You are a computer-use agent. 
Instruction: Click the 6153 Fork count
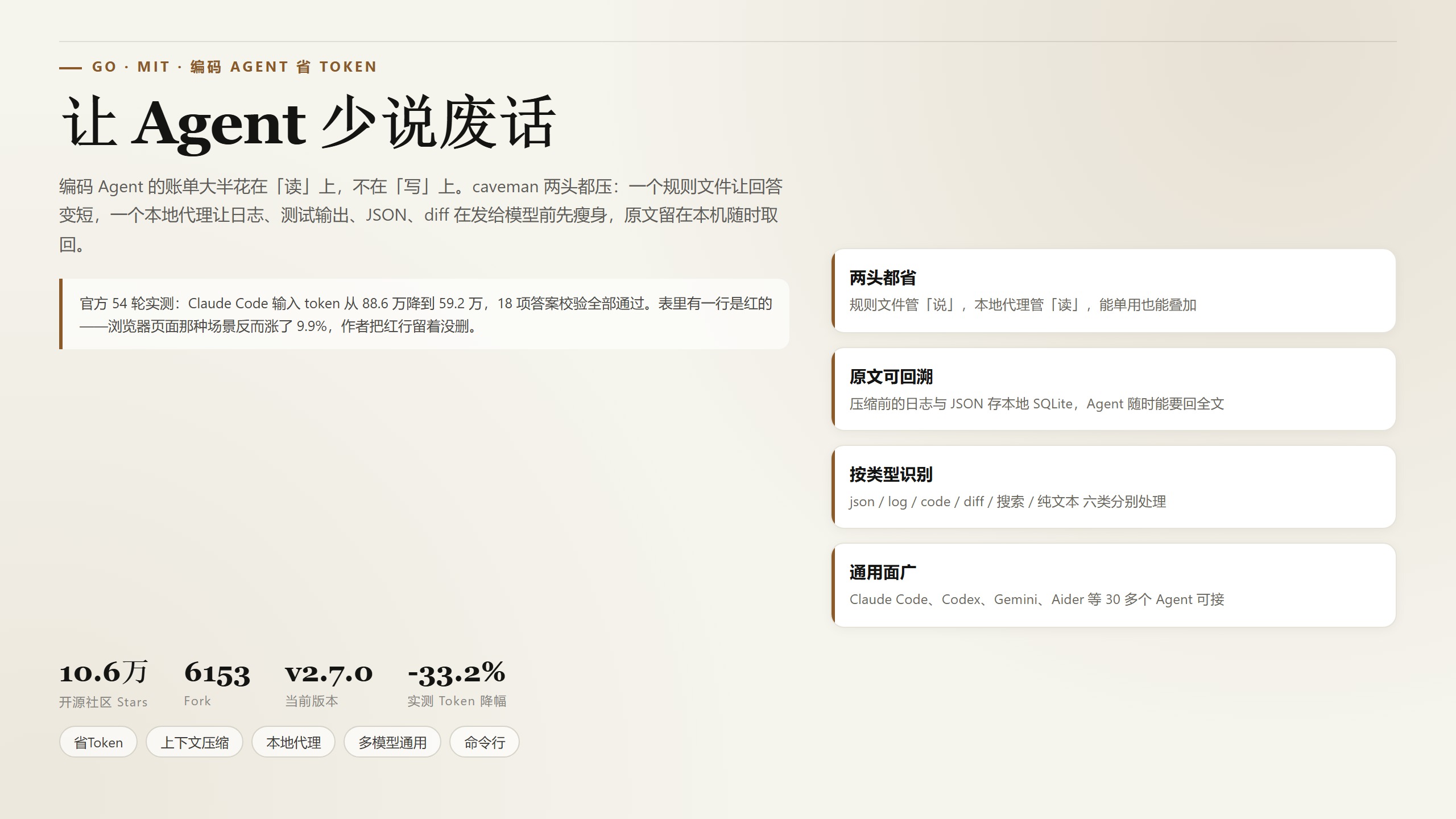[x=217, y=673]
